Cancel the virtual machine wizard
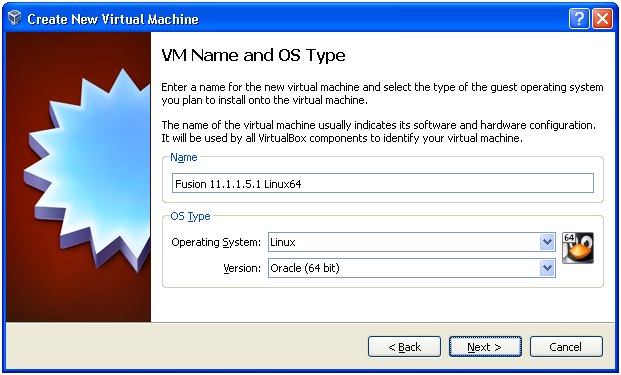621x375 pixels. [566, 347]
